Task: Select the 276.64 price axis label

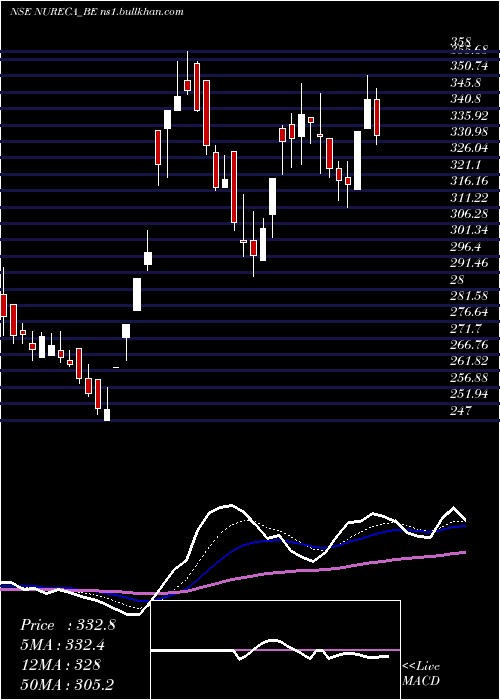Action: [469, 312]
